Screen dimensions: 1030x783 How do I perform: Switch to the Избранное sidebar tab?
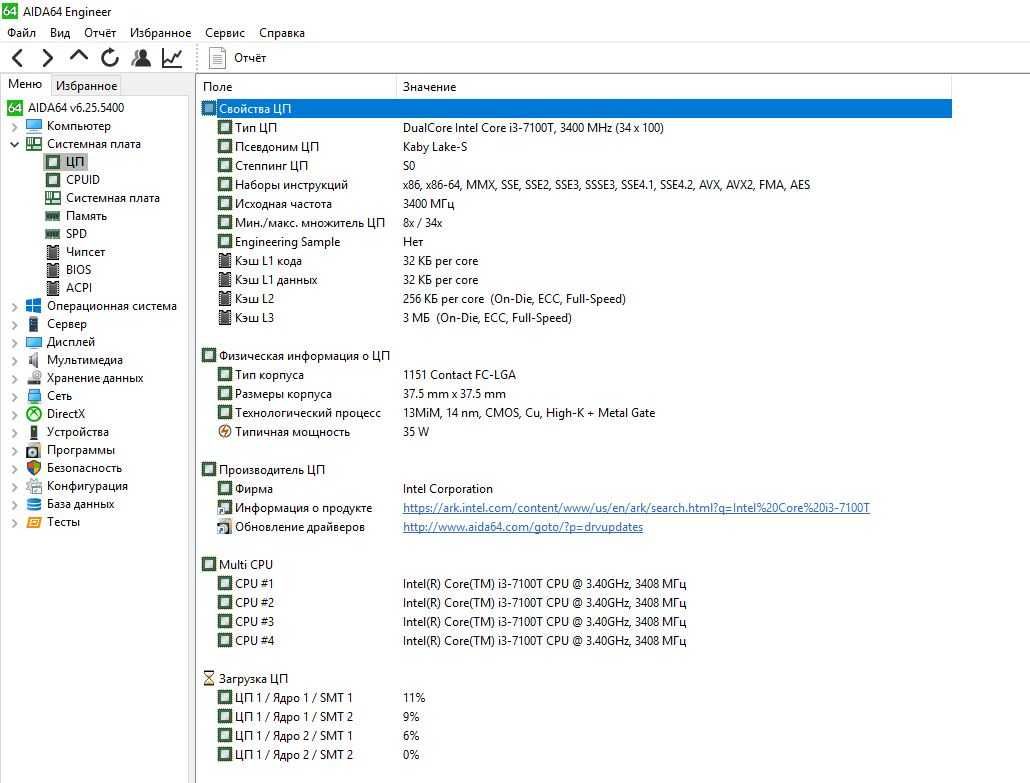click(x=86, y=85)
